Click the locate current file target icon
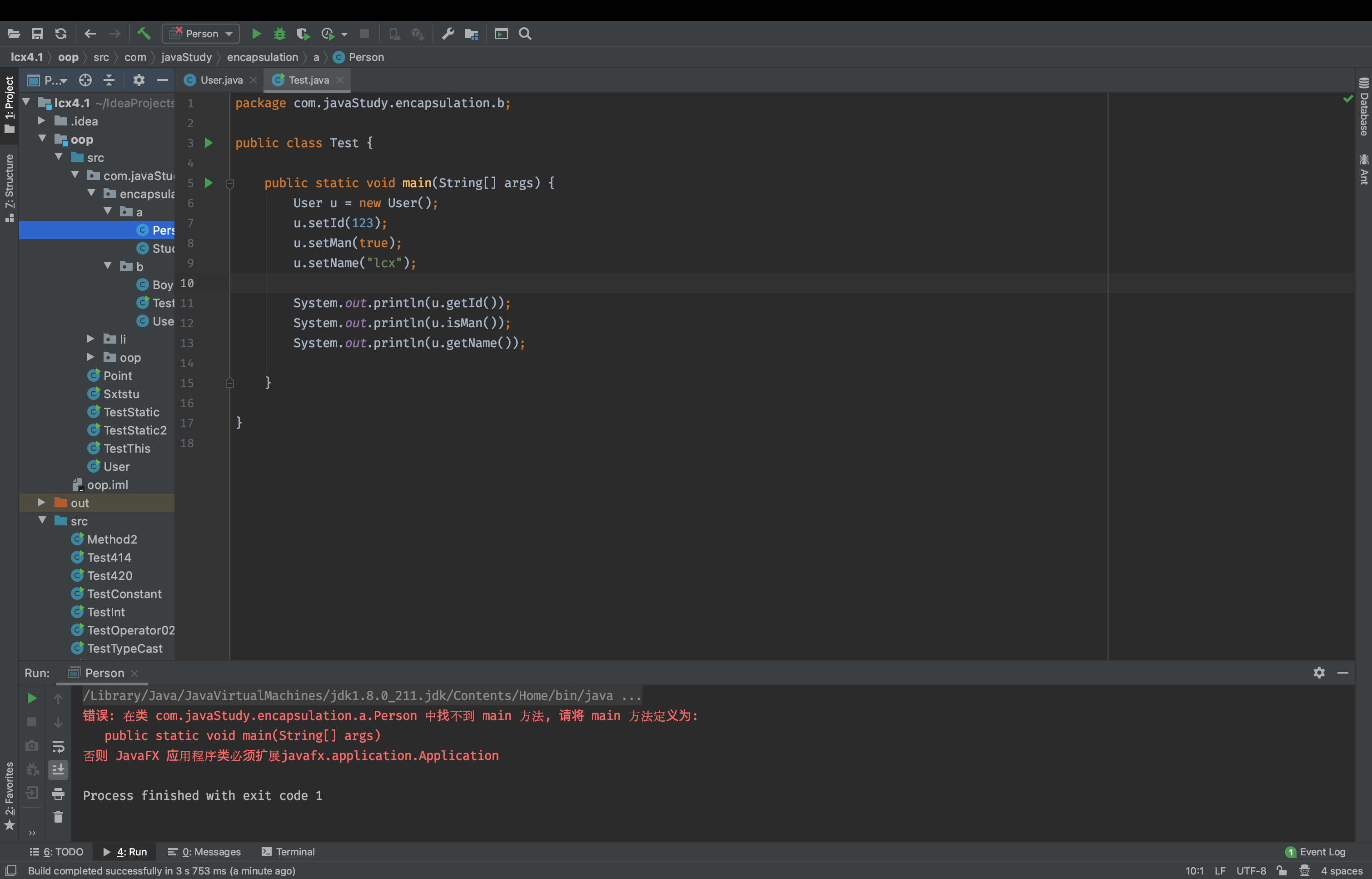 pyautogui.click(x=85, y=80)
